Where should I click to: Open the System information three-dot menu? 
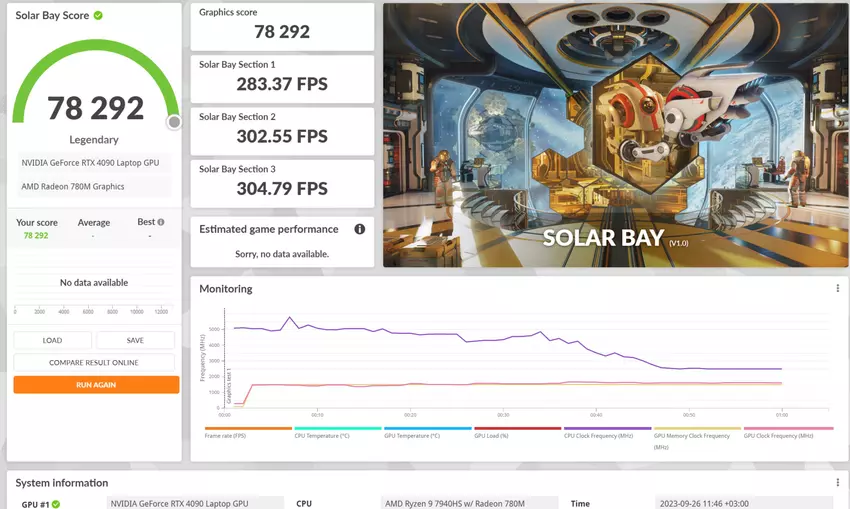[837, 483]
